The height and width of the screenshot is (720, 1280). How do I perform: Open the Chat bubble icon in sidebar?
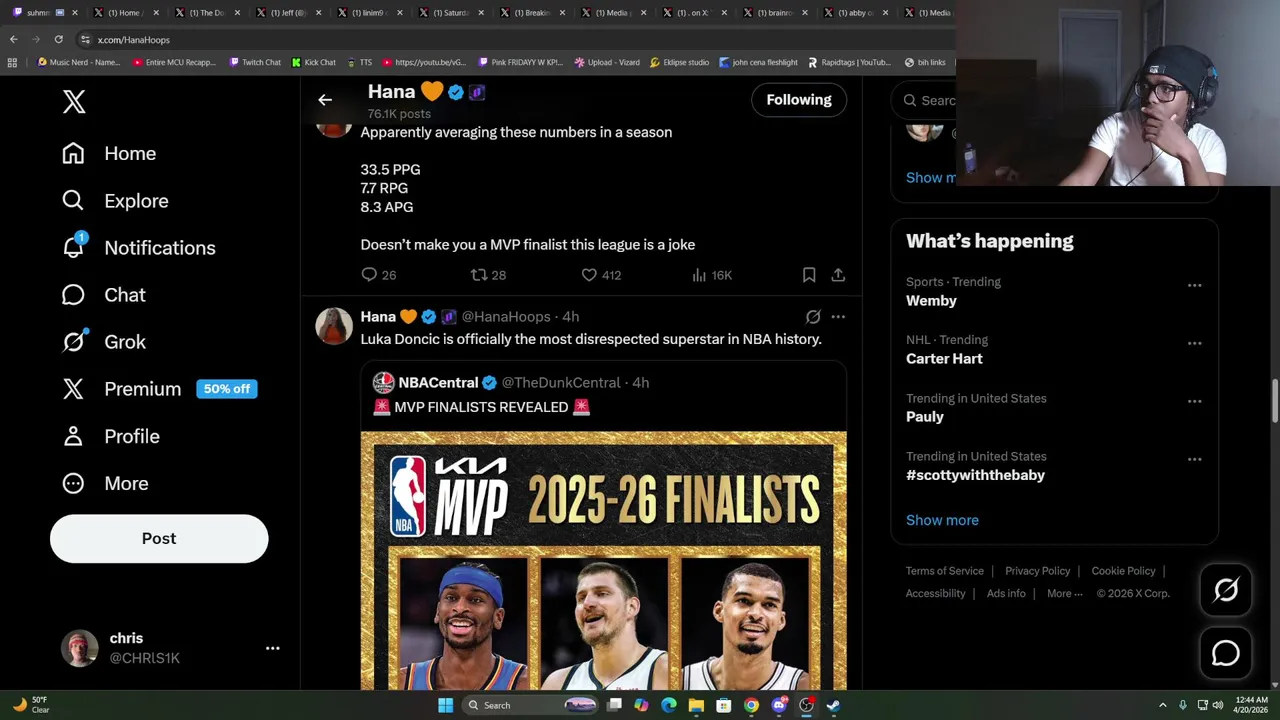[x=73, y=294]
